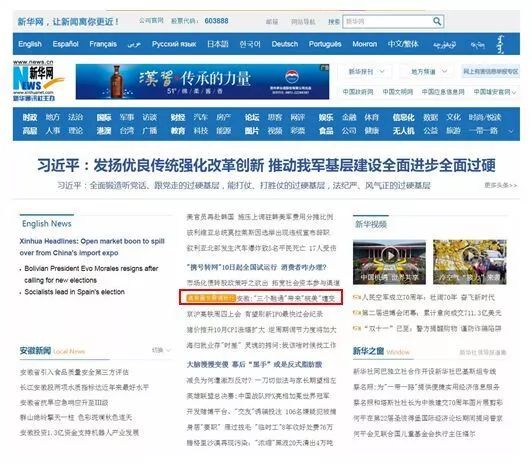
Task: Switch to the Deutsch edition
Action: [285, 44]
